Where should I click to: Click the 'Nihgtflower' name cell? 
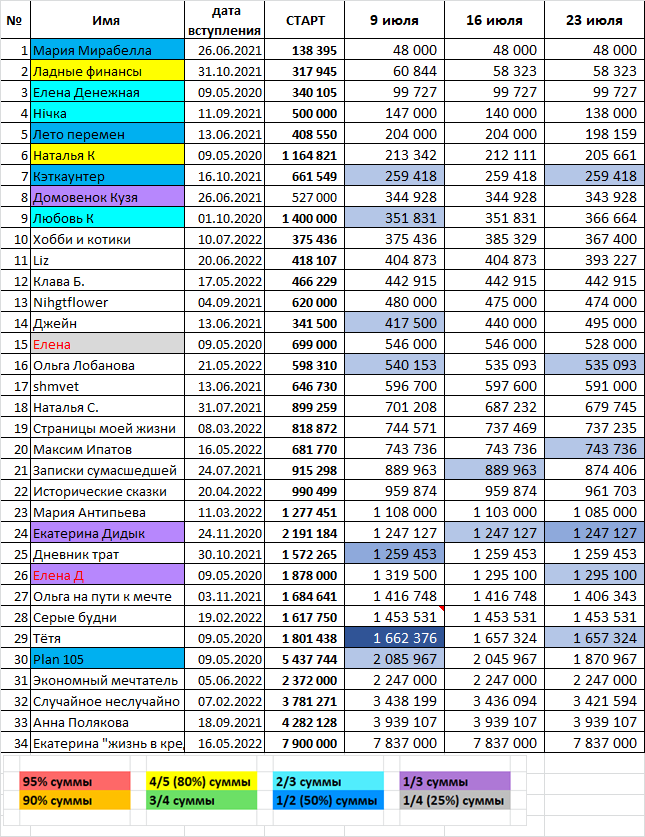pyautogui.click(x=107, y=302)
